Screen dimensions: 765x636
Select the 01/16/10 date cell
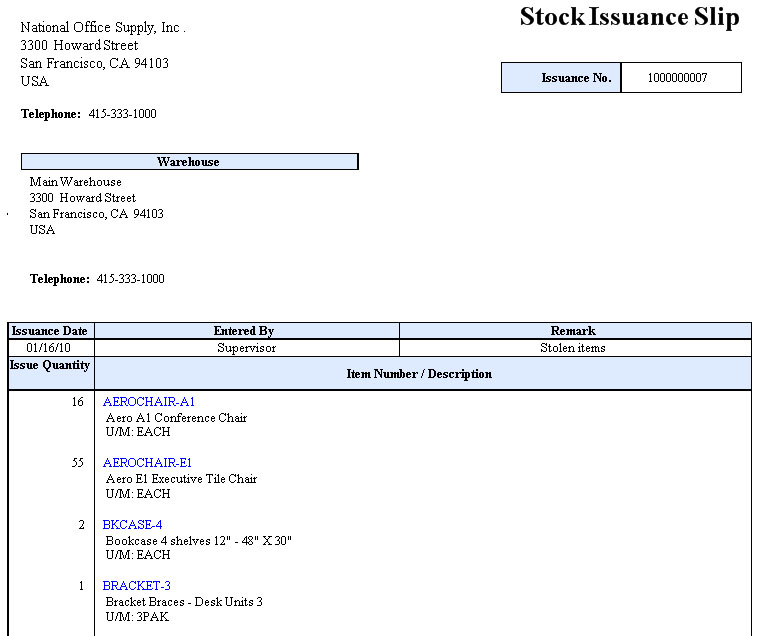pos(50,348)
